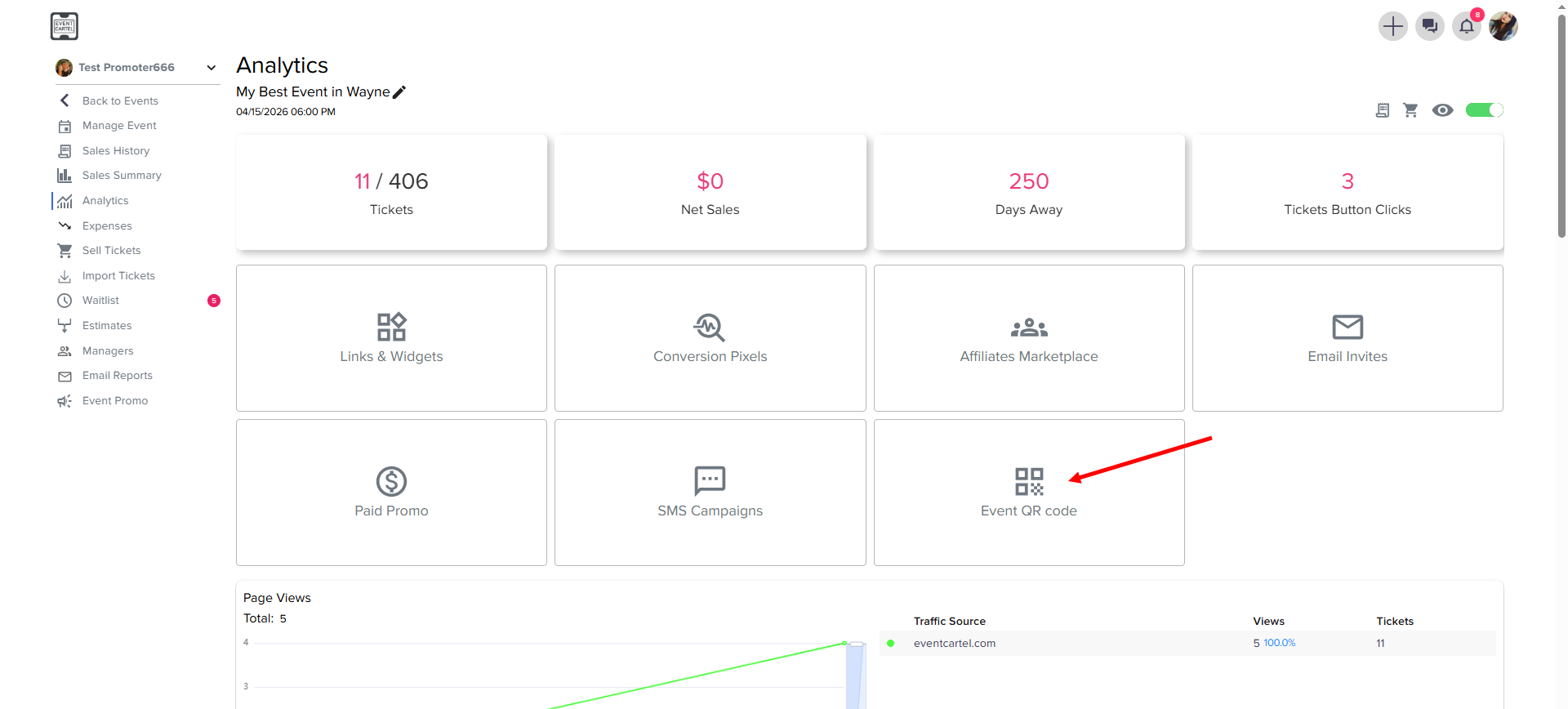Click the Sales Summary bar chart icon

(65, 176)
